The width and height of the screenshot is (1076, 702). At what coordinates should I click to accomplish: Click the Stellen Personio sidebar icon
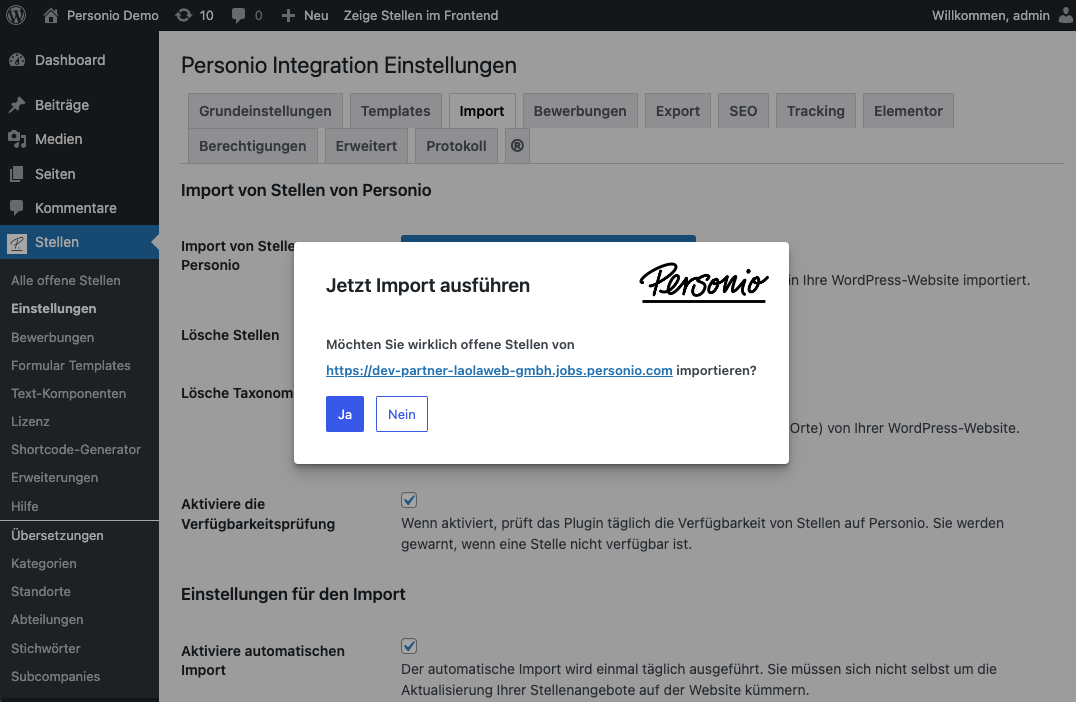pos(17,242)
